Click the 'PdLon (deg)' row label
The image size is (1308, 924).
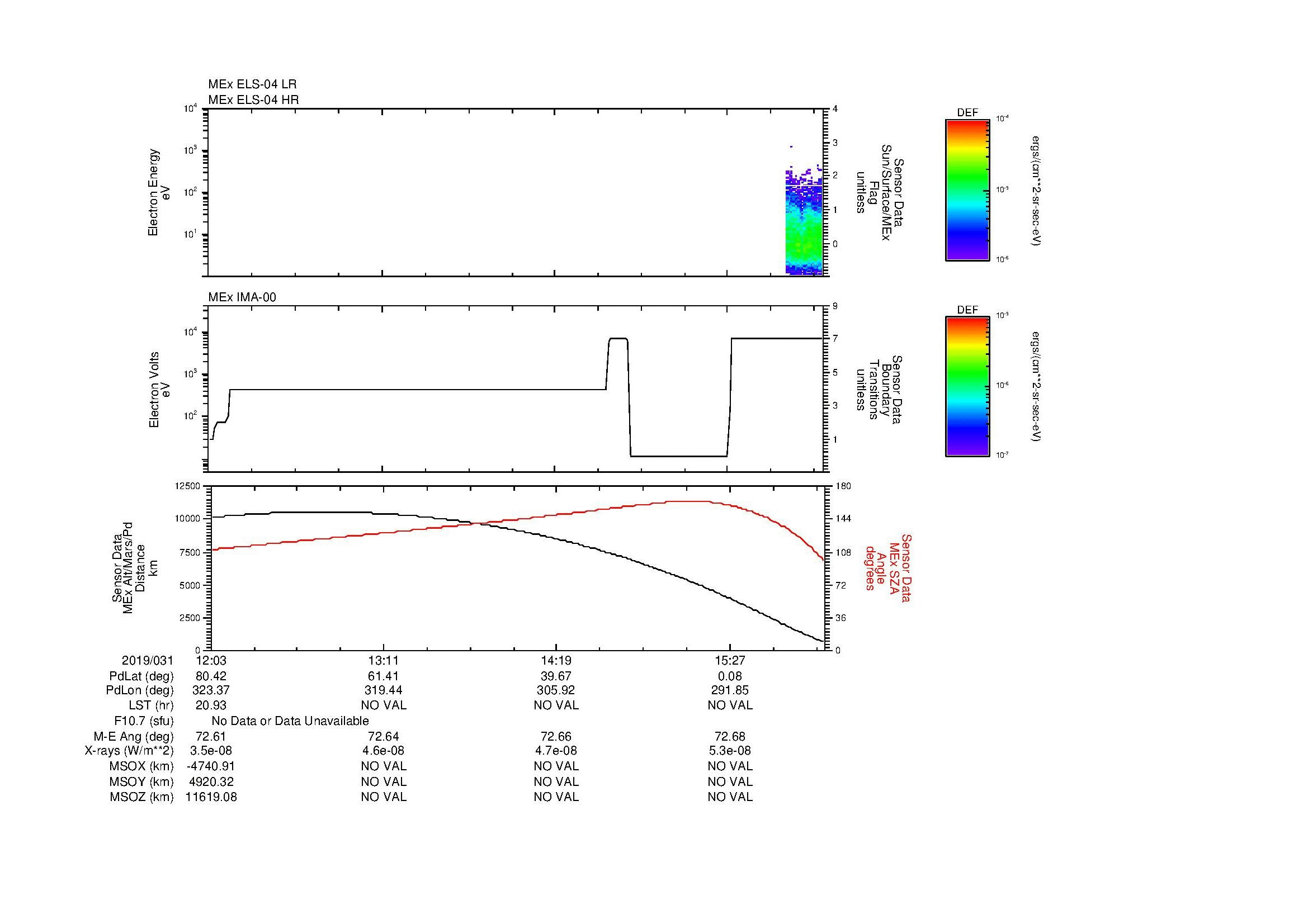(x=140, y=690)
